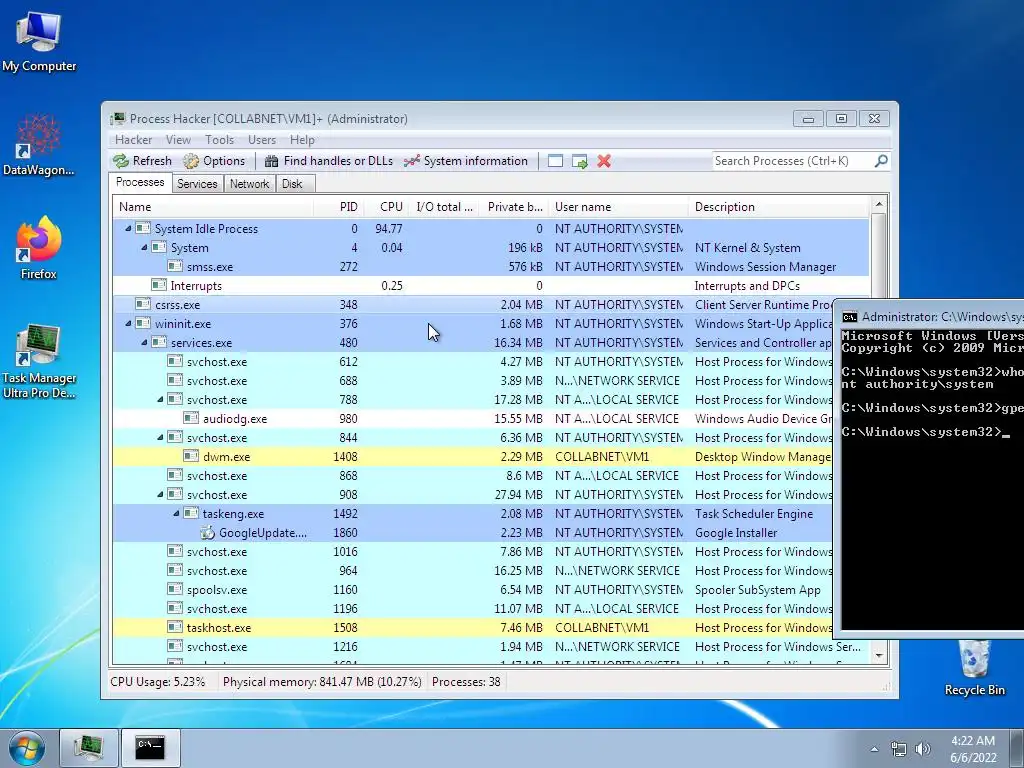Click the red X kill window icon
Viewport: 1024px width, 768px height.
click(x=604, y=161)
